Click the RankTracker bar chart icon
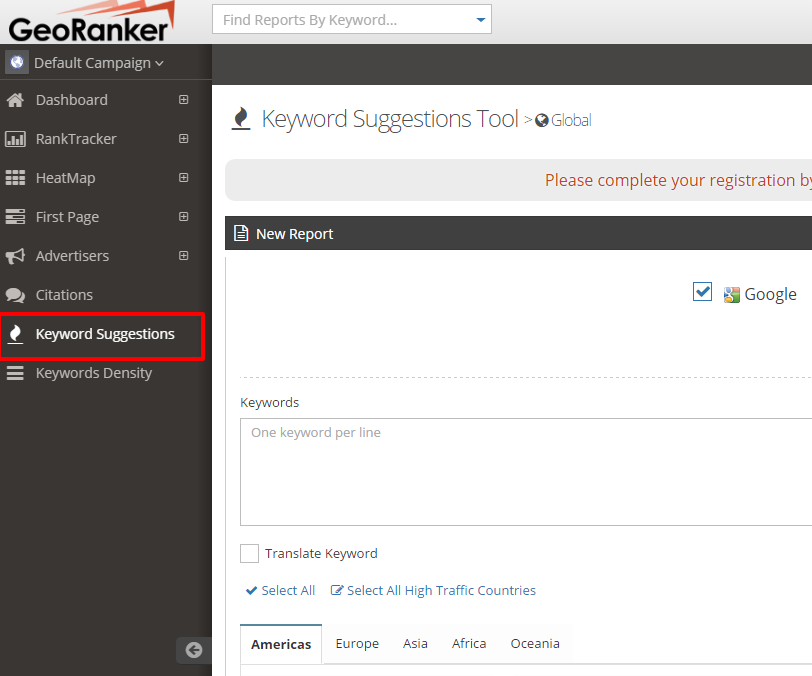 pyautogui.click(x=15, y=139)
